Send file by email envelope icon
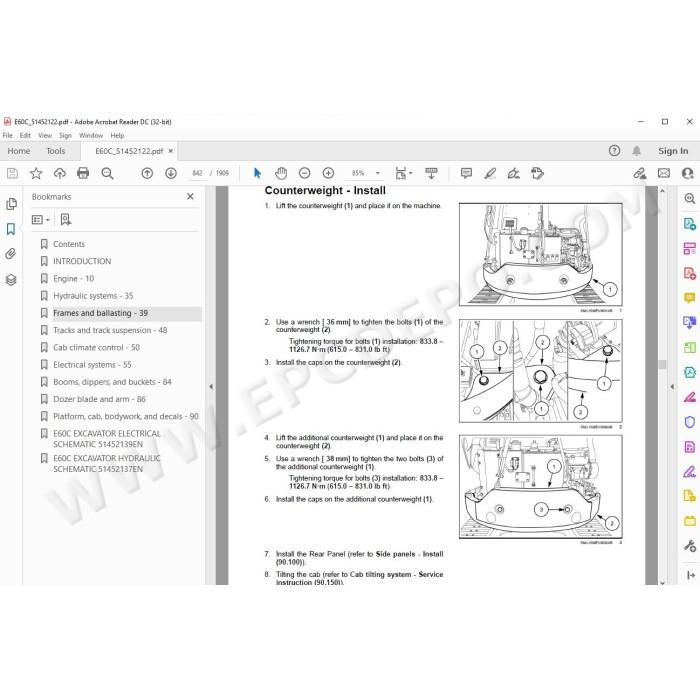This screenshot has width=700, height=700. tap(664, 173)
